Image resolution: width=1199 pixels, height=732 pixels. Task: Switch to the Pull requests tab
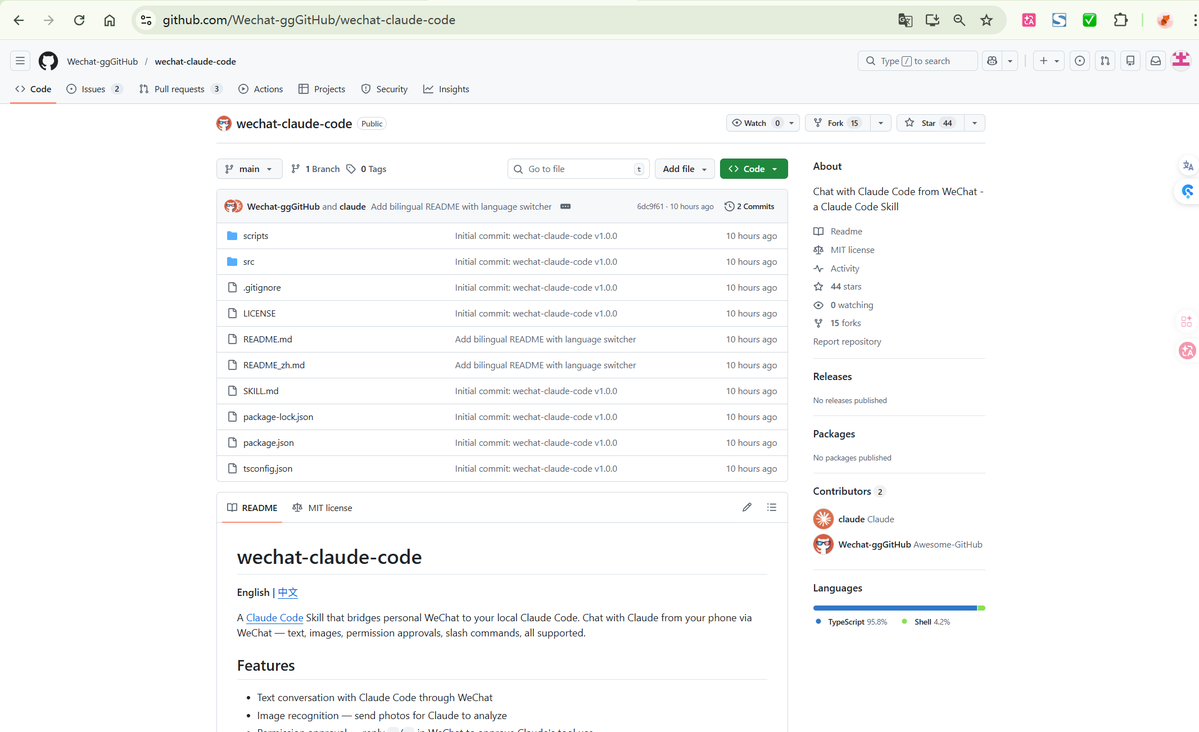pyautogui.click(x=180, y=89)
